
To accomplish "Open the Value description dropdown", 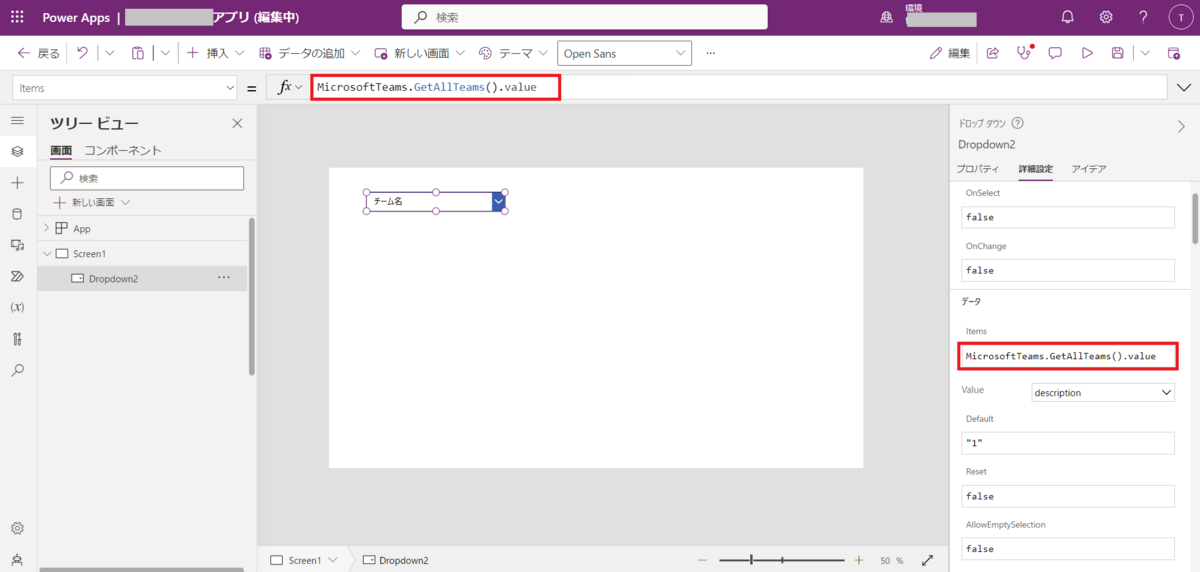I will 1103,393.
